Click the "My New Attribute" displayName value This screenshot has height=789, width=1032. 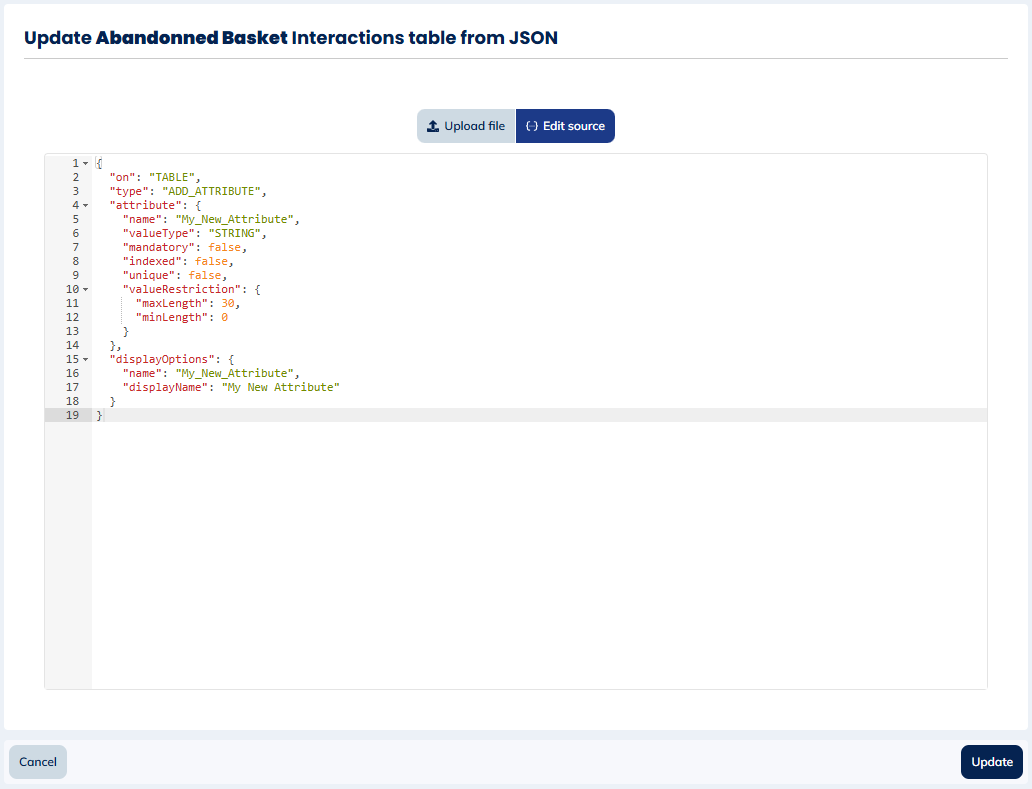coord(280,387)
